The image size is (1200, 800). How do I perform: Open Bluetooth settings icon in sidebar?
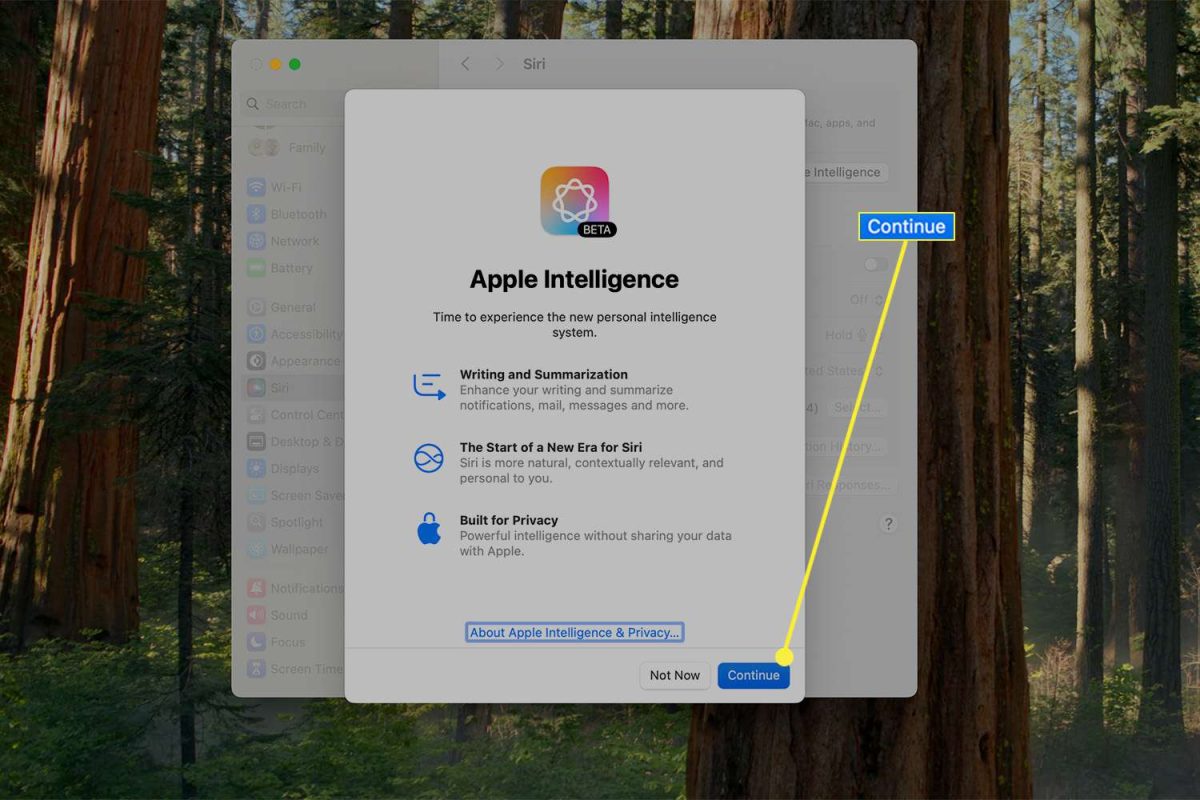click(x=256, y=214)
